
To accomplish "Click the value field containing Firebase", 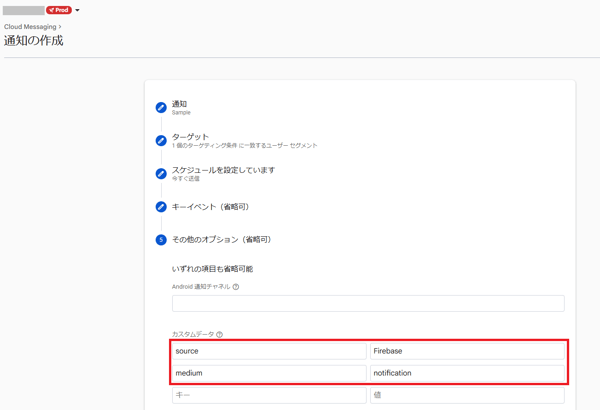I will 466,351.
